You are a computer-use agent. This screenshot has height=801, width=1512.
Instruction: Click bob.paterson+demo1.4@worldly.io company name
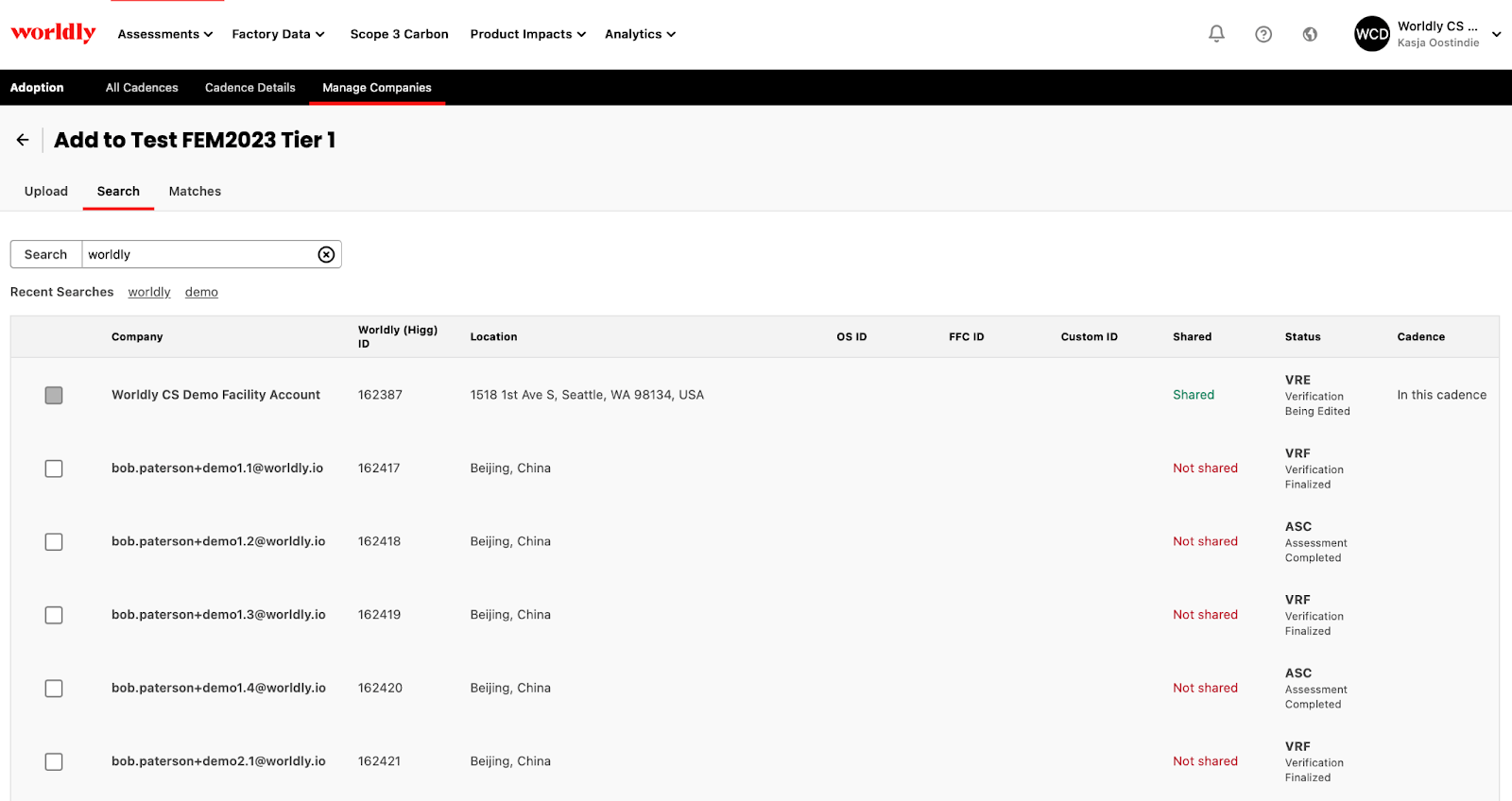point(218,688)
